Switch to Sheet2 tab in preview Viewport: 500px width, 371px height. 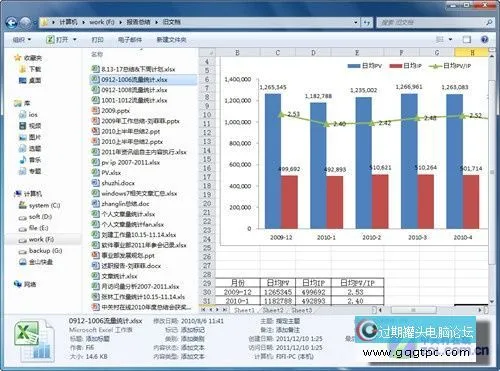[273, 310]
